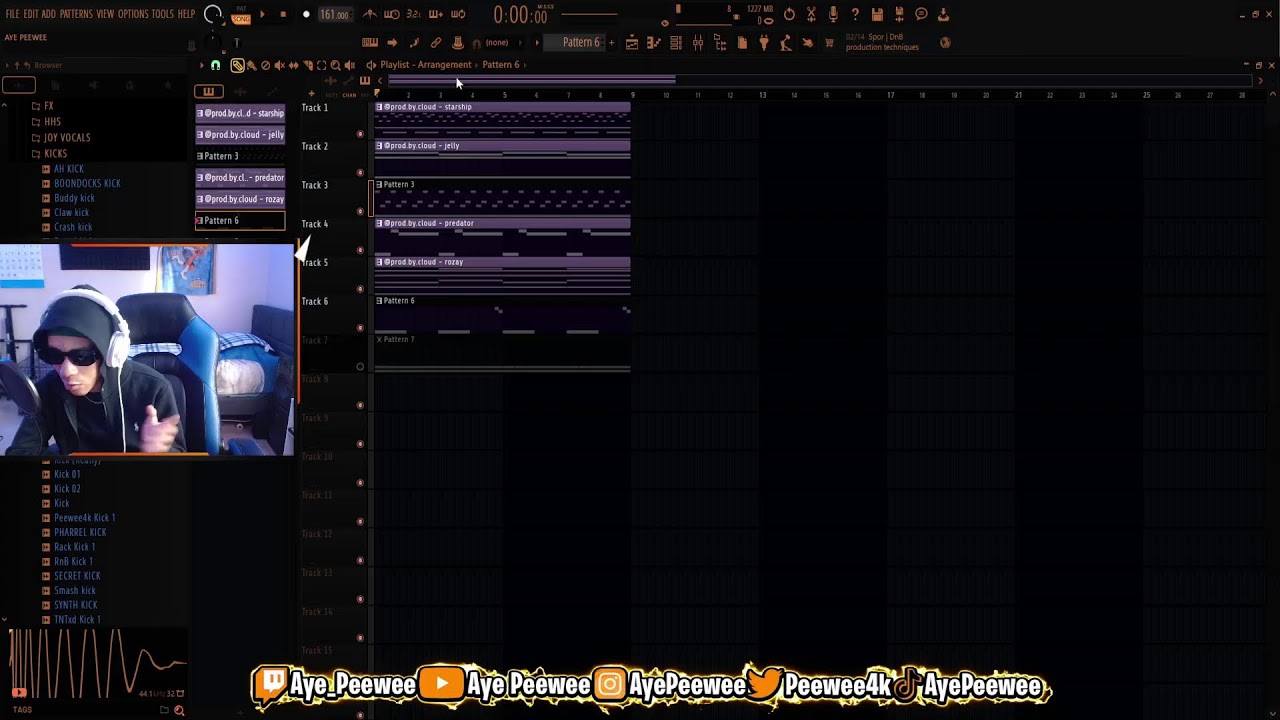This screenshot has height=720, width=1280.
Task: Toggle the magnet snap in Playlist
Action: pyautogui.click(x=215, y=65)
